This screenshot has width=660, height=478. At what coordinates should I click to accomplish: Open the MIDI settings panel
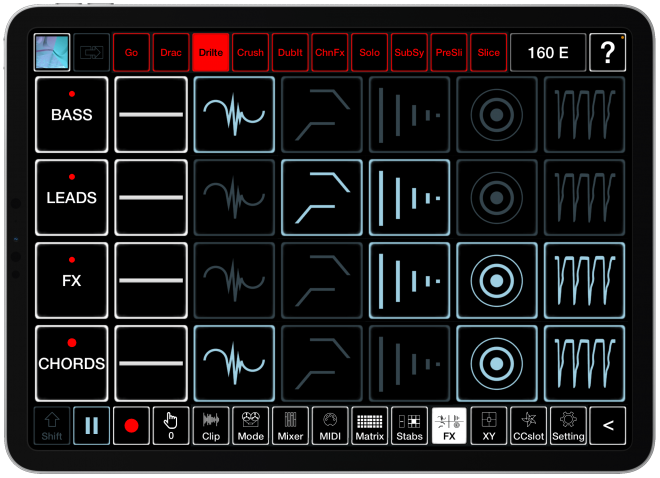(x=330, y=425)
